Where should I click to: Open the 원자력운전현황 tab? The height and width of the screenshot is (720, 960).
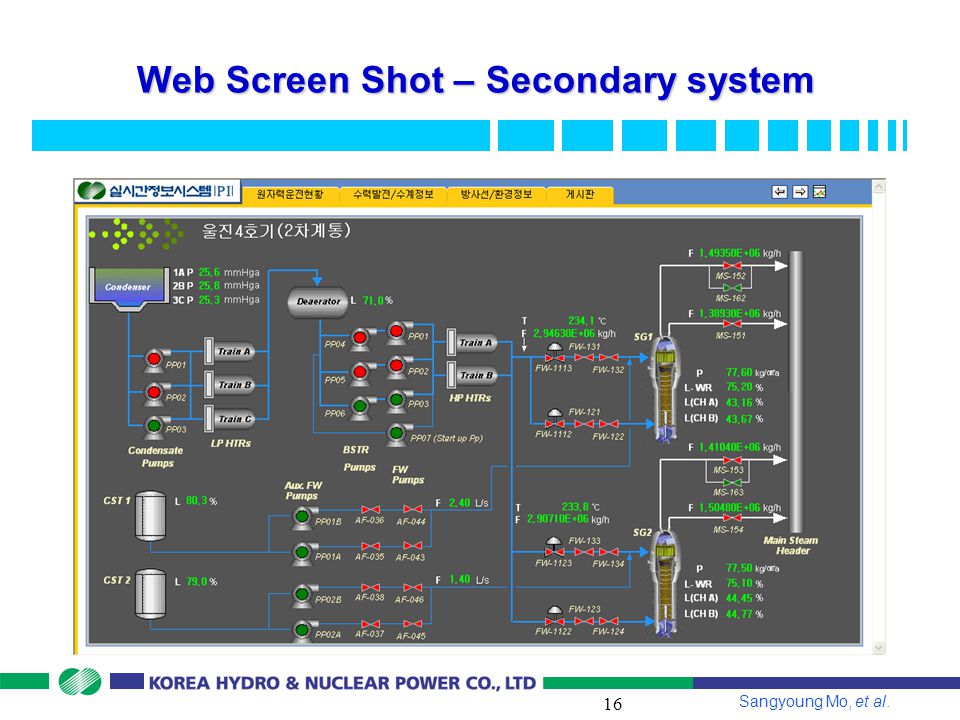point(290,194)
